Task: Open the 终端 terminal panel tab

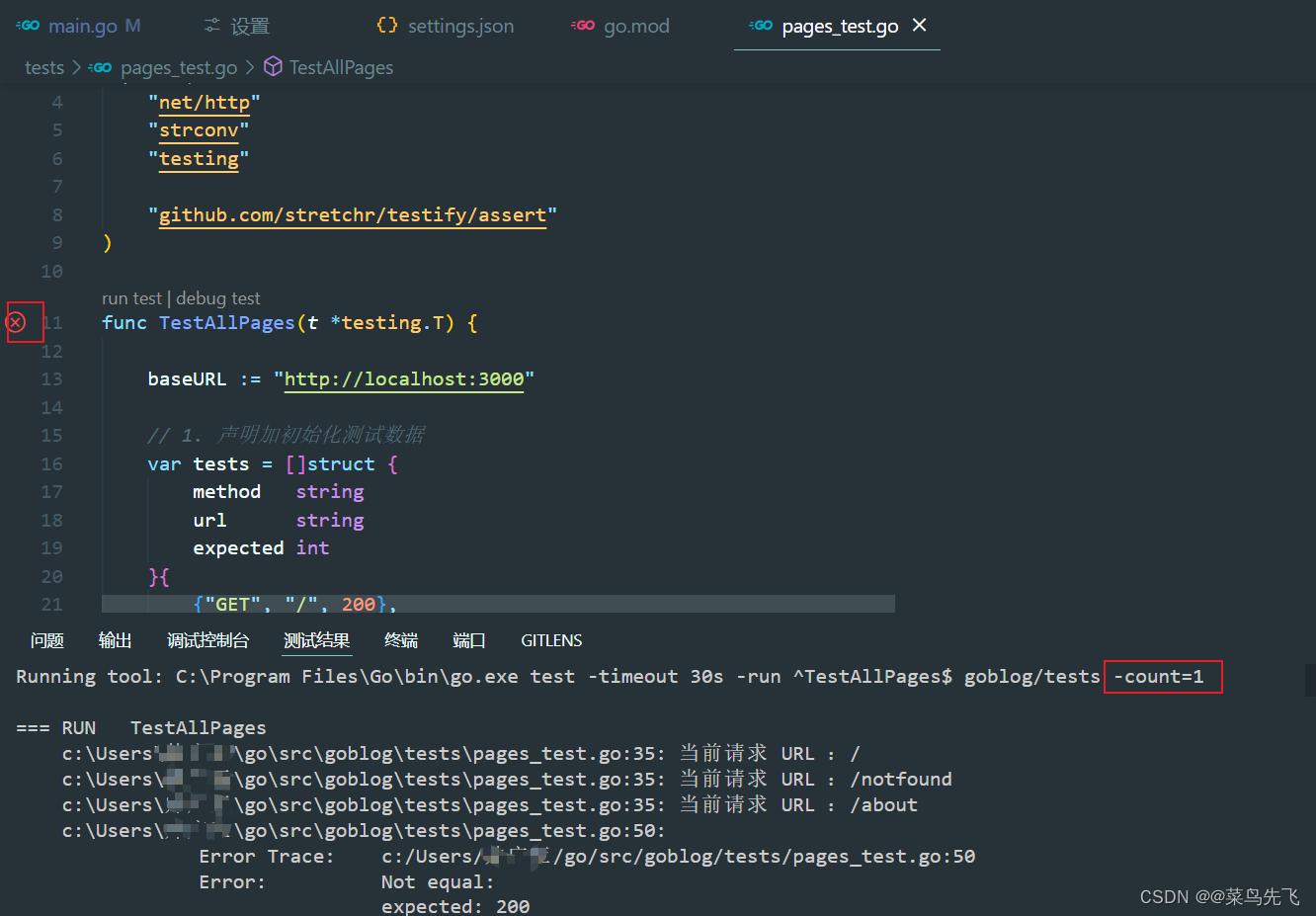Action: (400, 640)
